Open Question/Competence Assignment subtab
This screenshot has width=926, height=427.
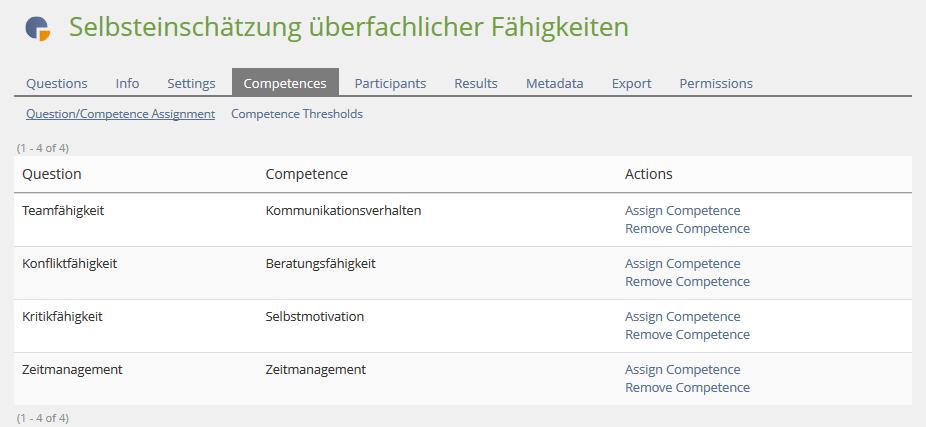coord(120,114)
